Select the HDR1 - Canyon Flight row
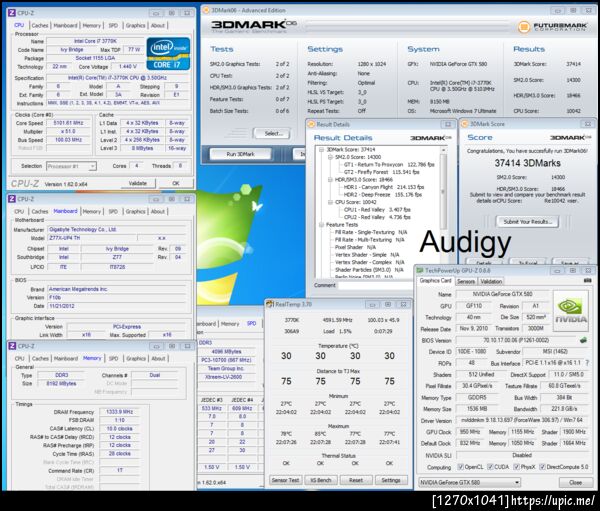 point(384,187)
